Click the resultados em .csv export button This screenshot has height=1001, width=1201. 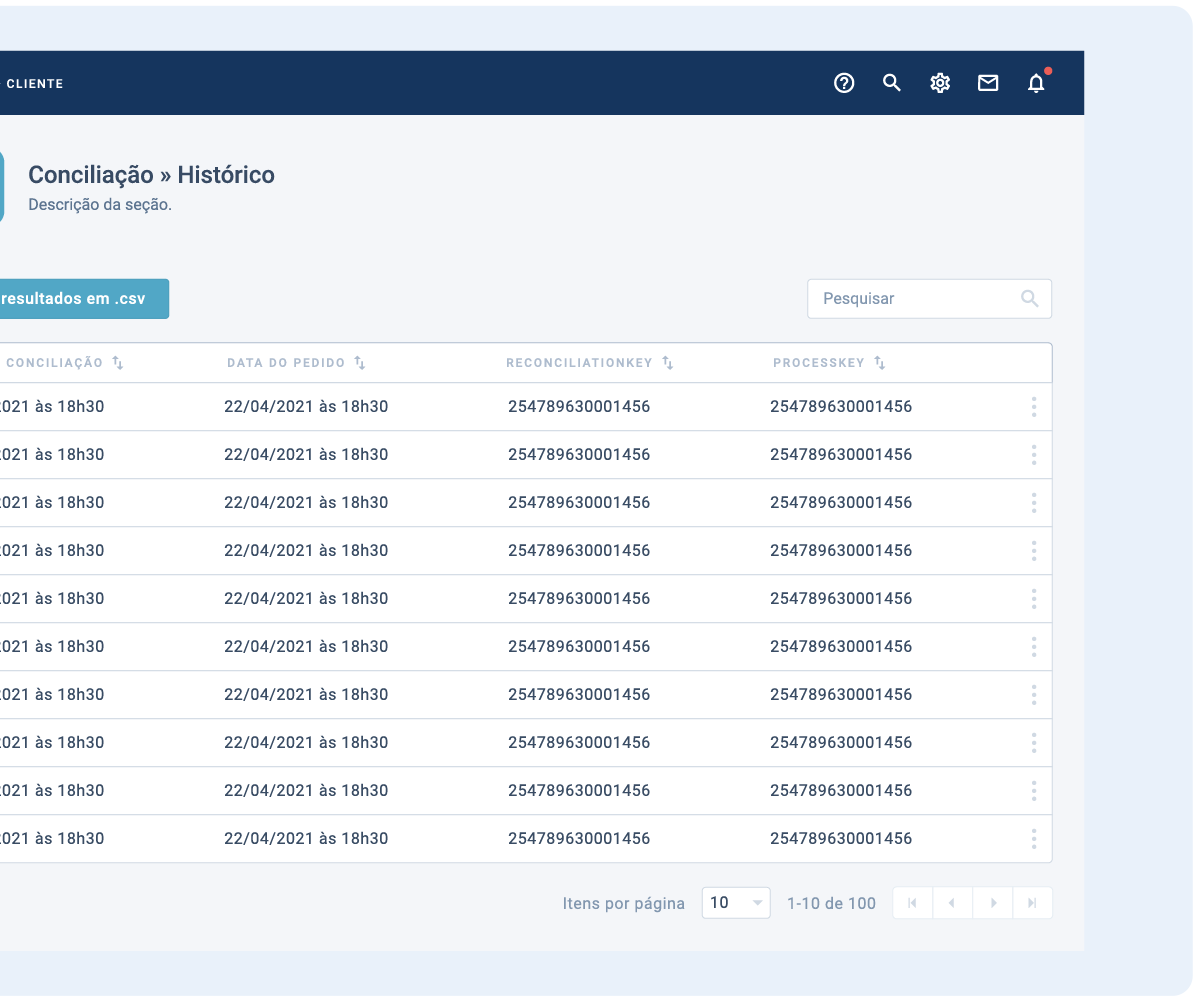(x=84, y=299)
